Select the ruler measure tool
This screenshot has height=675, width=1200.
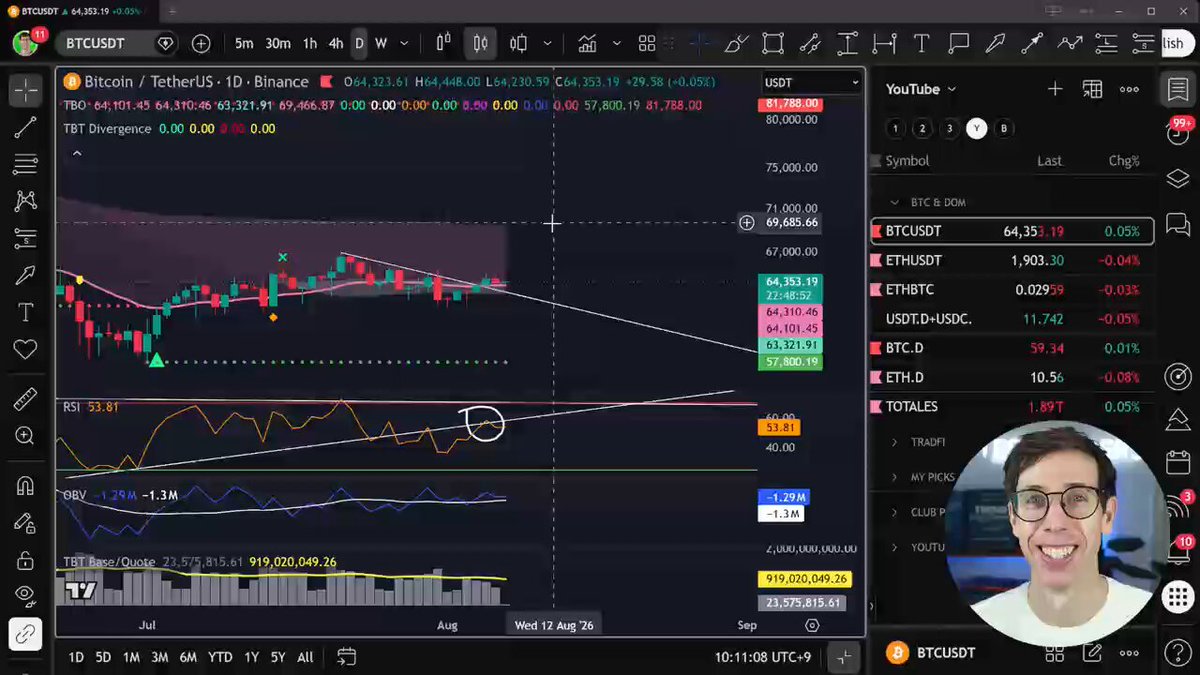click(x=25, y=400)
